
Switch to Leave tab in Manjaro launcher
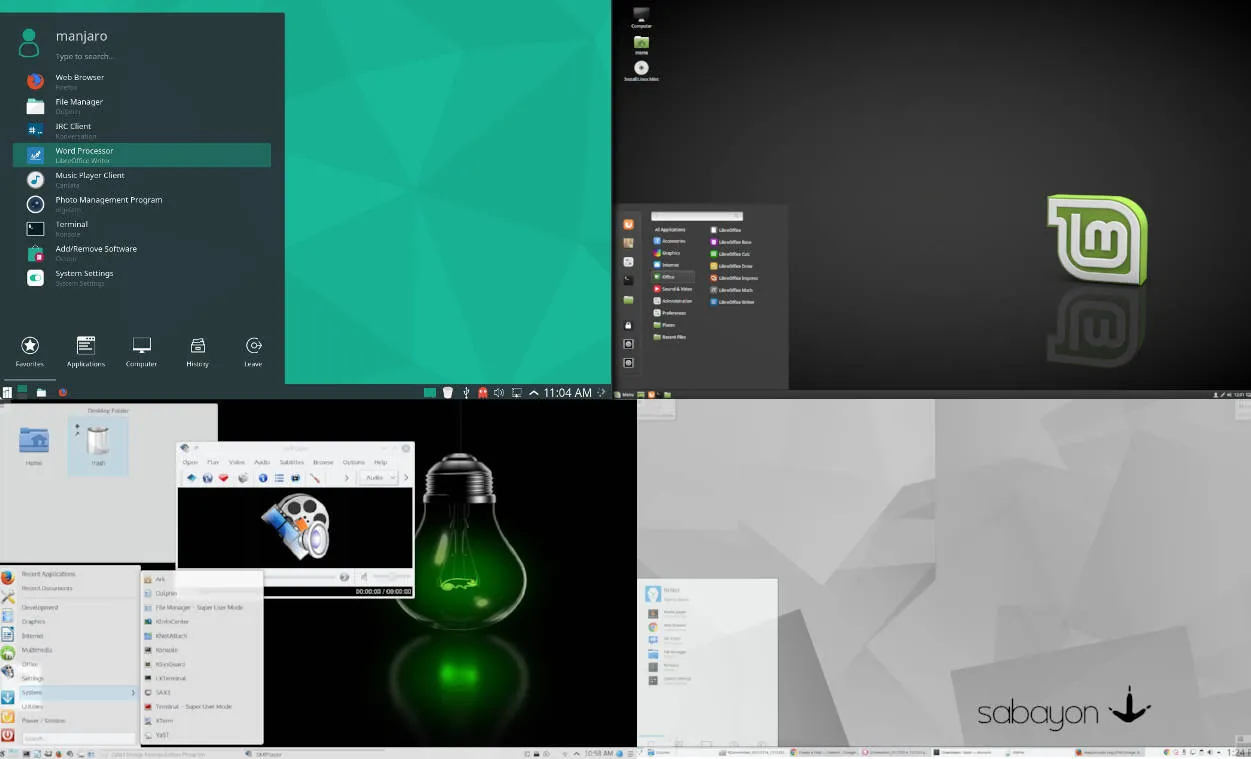(x=253, y=351)
